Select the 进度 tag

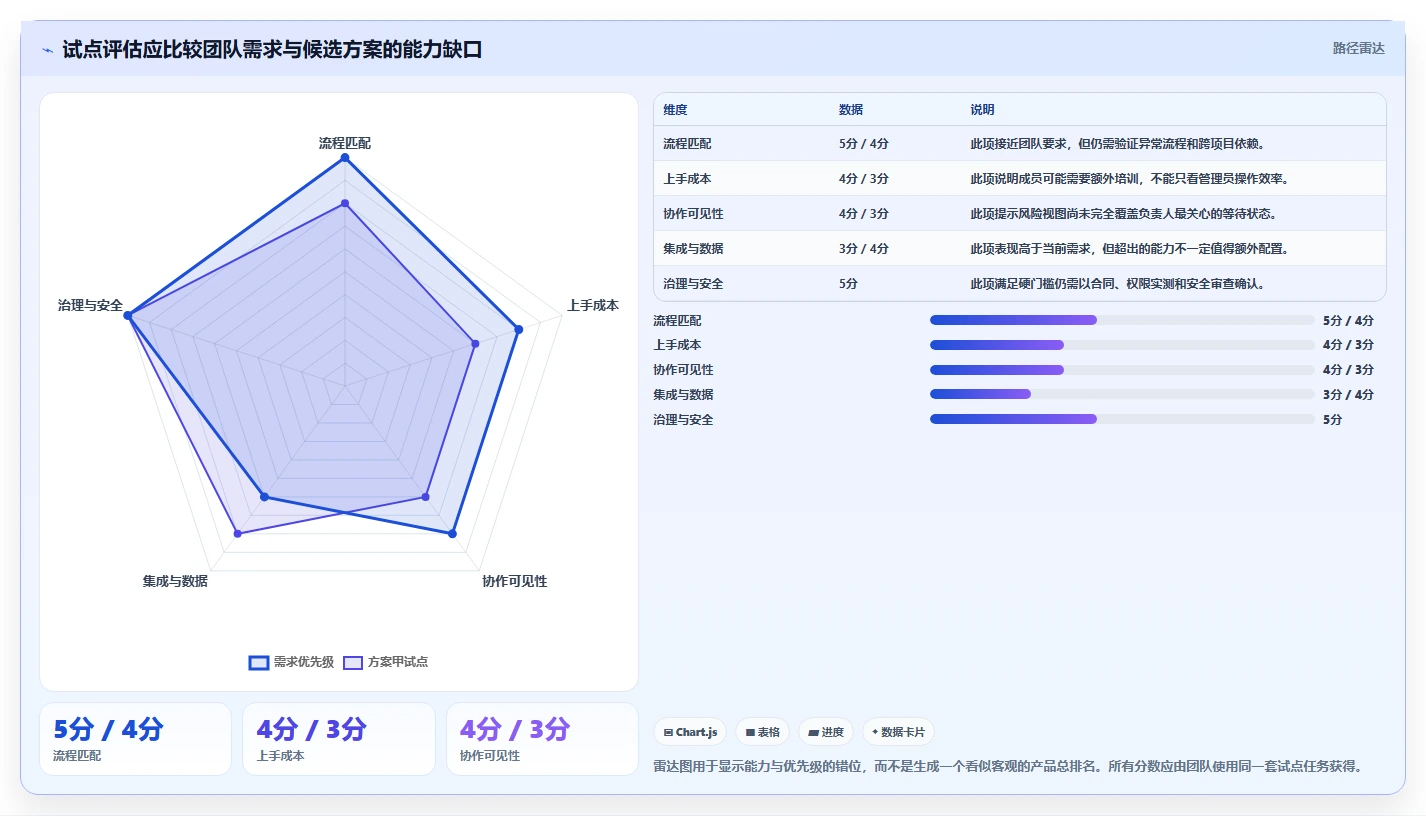click(826, 732)
